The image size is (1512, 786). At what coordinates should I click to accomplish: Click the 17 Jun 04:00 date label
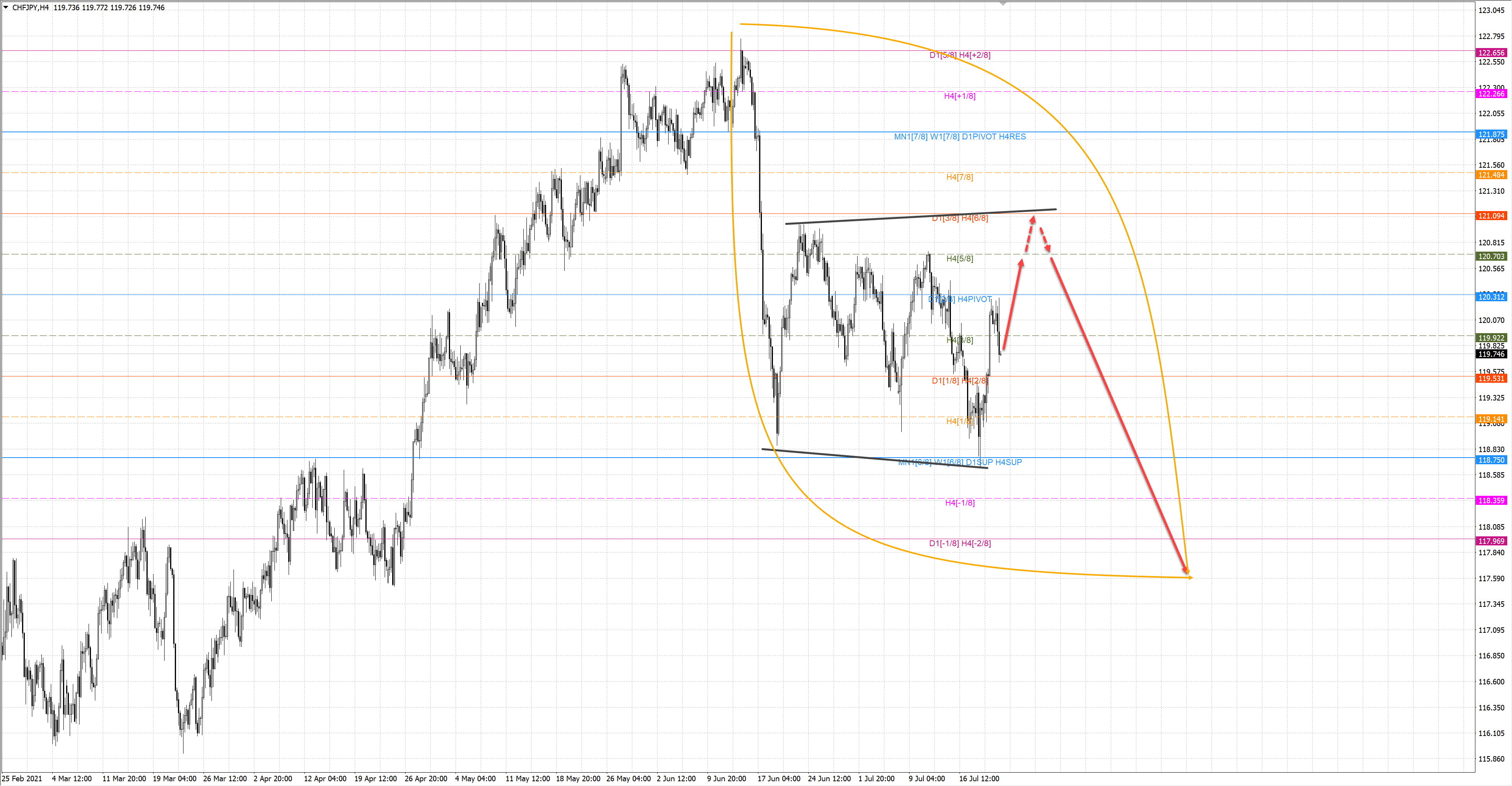pos(778,779)
